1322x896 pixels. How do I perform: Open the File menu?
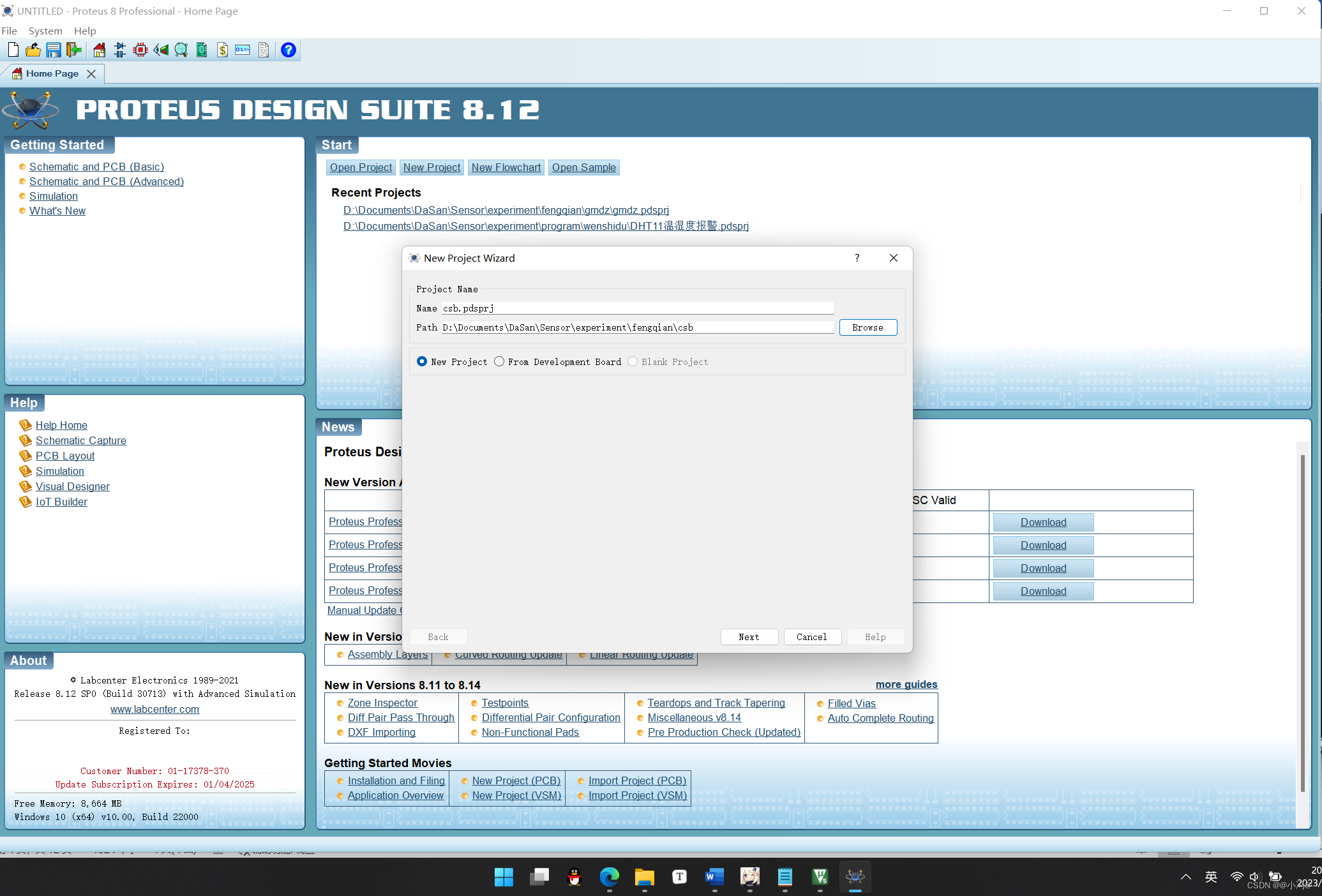[x=11, y=30]
